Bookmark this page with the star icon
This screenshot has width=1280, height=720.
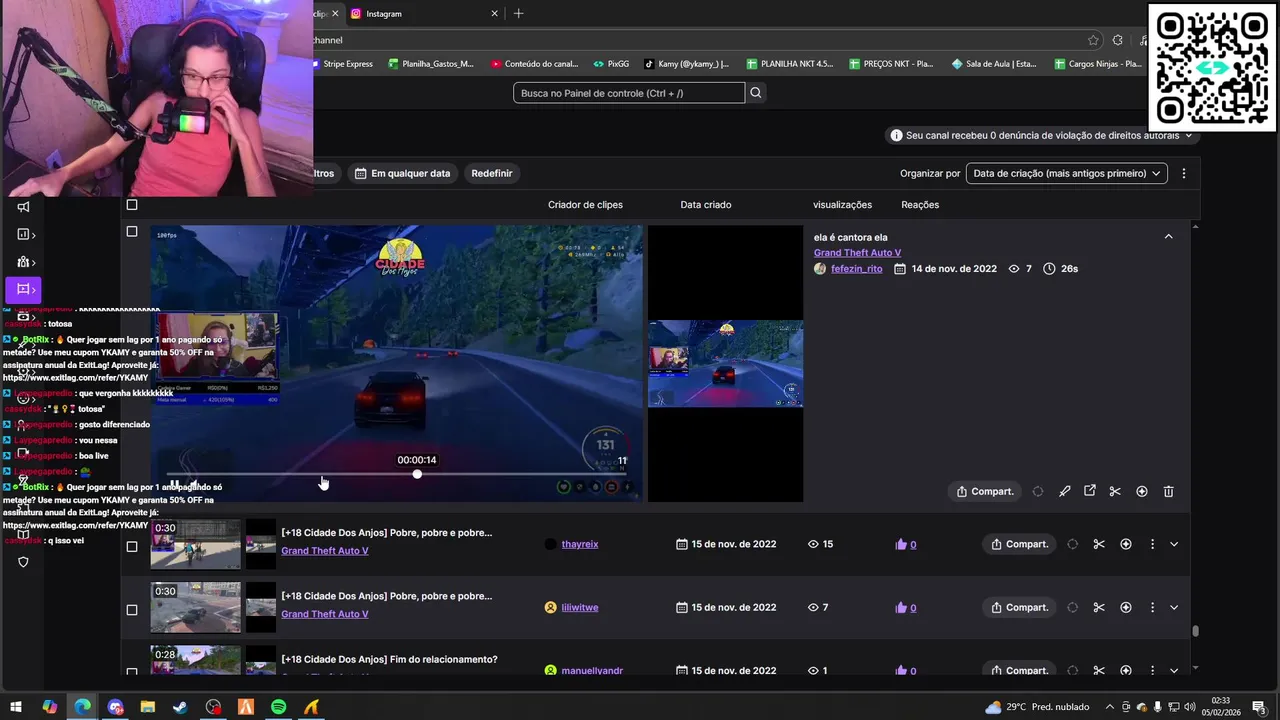pyautogui.click(x=1093, y=40)
